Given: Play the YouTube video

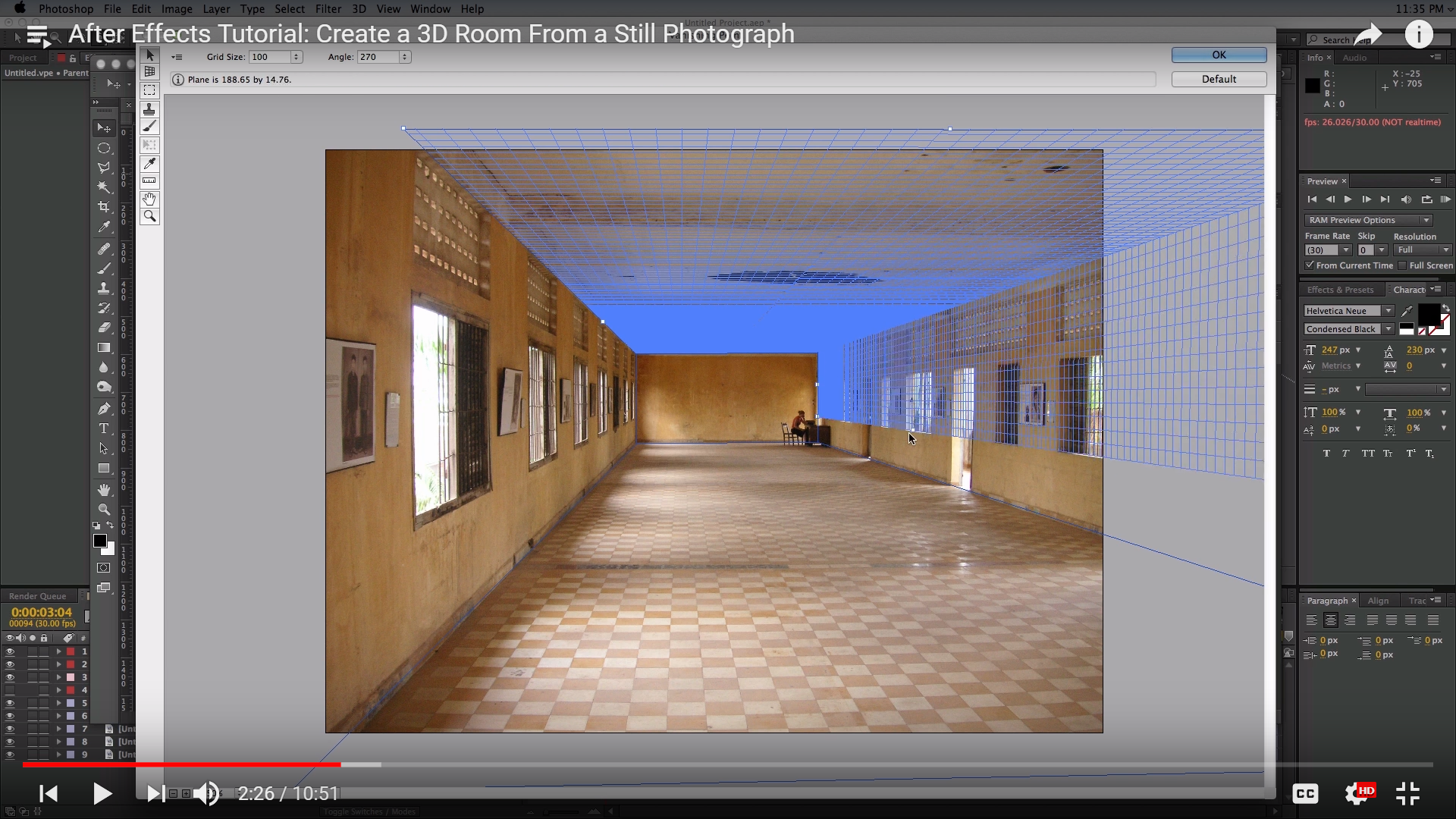Looking at the screenshot, I should pyautogui.click(x=102, y=793).
